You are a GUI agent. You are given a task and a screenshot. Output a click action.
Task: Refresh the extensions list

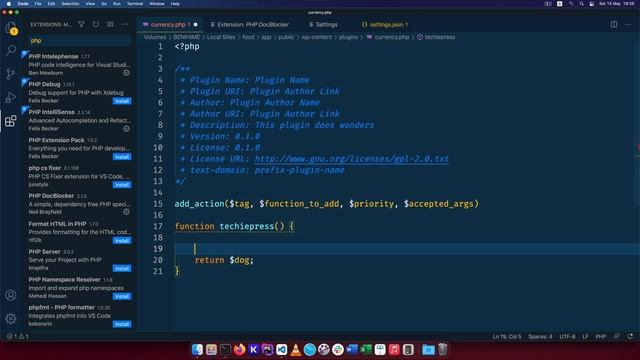tap(96, 24)
